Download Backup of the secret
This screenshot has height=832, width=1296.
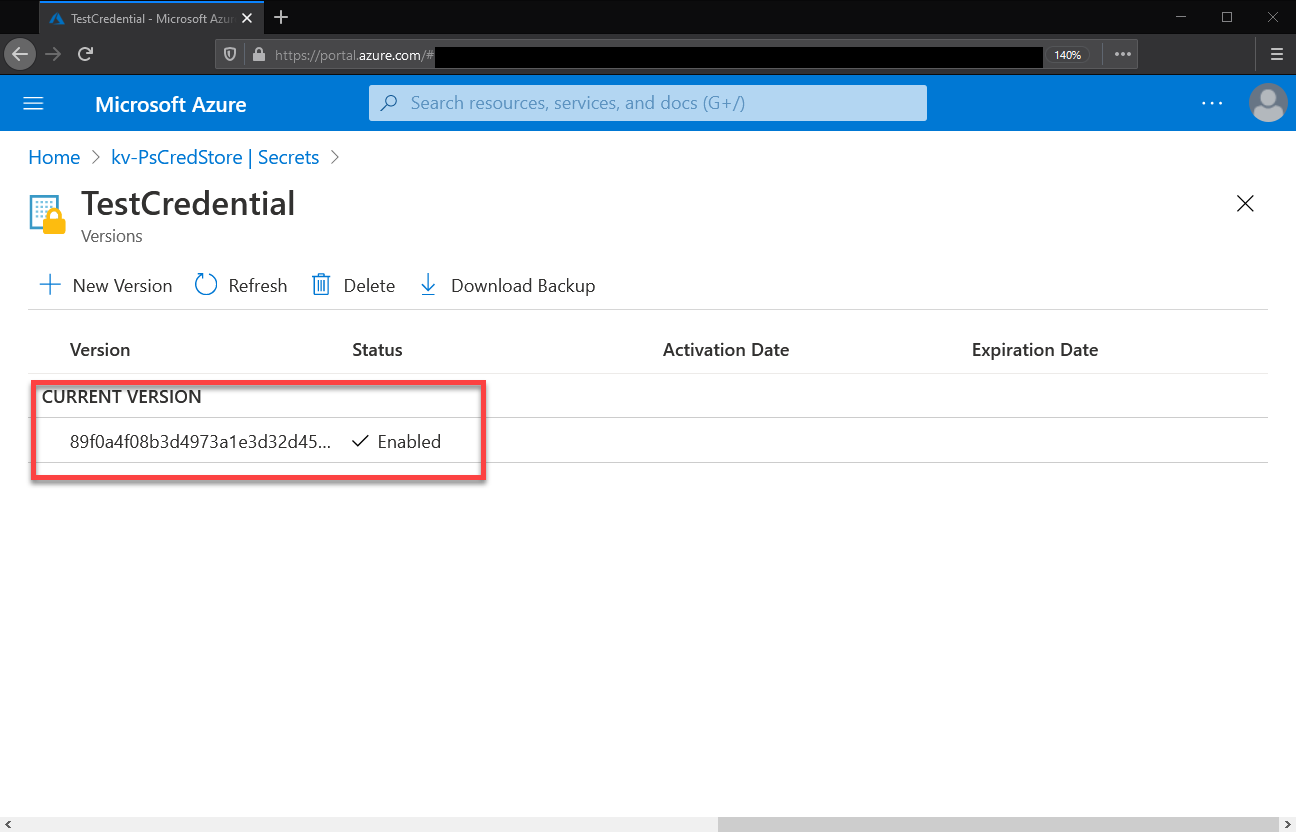(x=508, y=285)
